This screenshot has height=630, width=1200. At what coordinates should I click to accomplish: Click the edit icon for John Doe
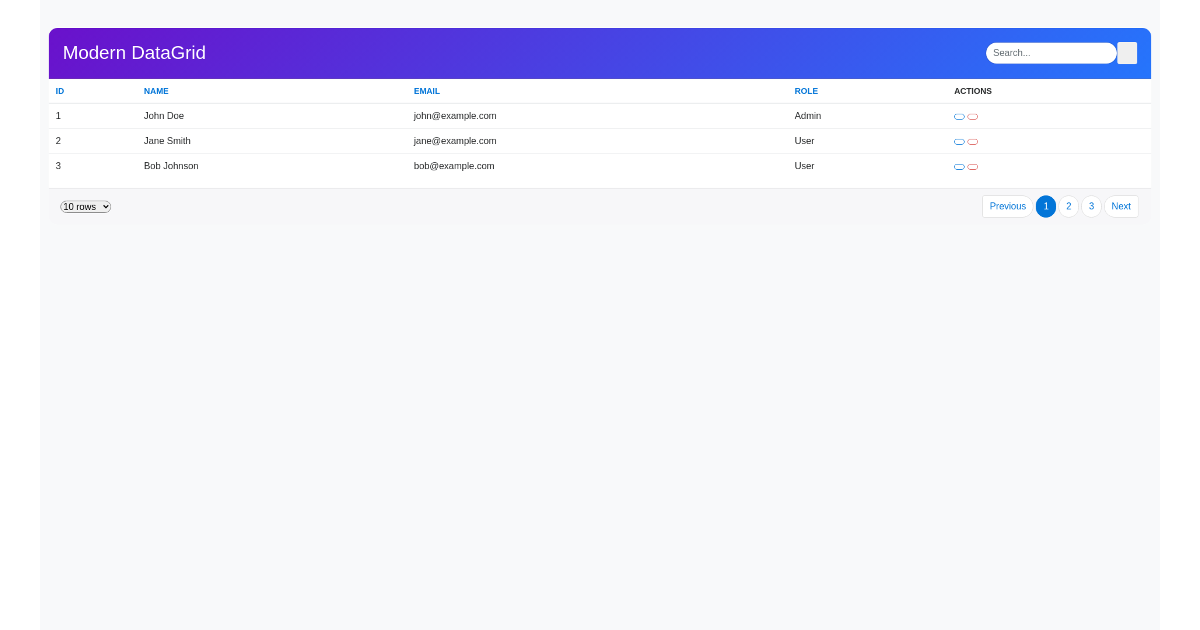tap(959, 116)
